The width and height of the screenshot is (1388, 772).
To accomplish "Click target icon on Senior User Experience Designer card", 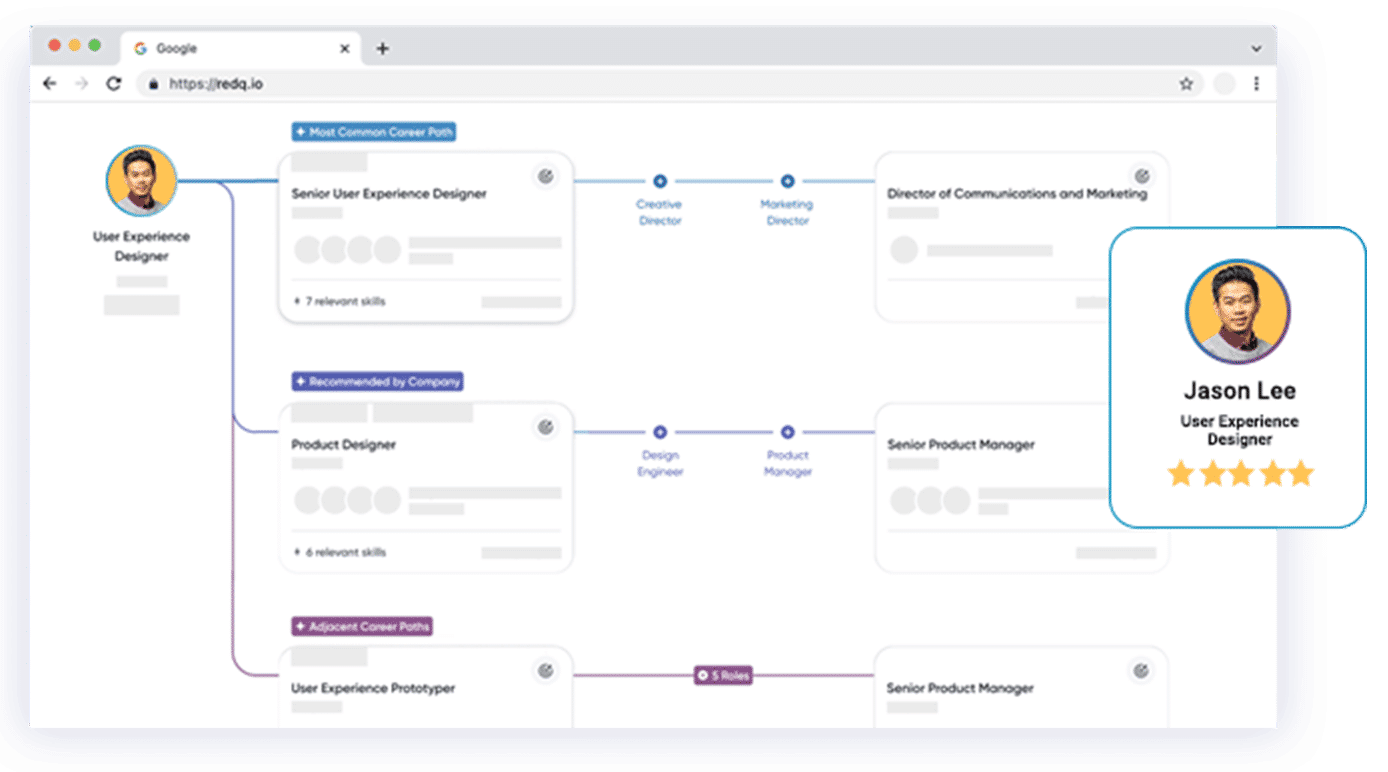I will pos(545,176).
